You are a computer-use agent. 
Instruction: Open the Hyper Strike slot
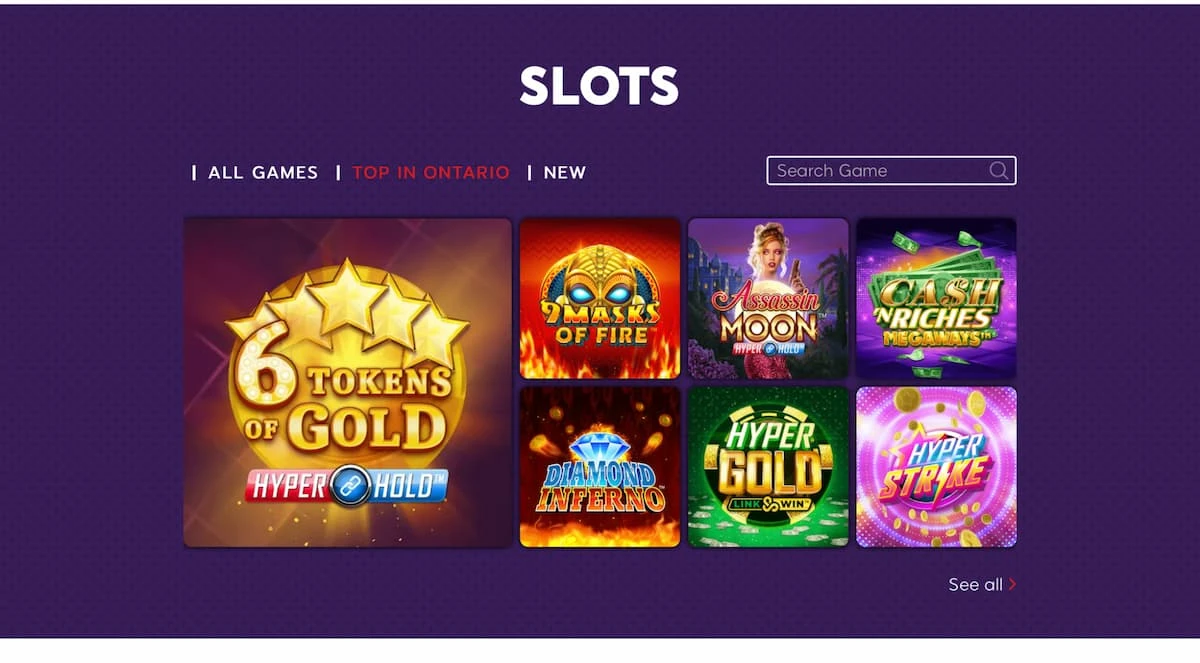coord(936,465)
